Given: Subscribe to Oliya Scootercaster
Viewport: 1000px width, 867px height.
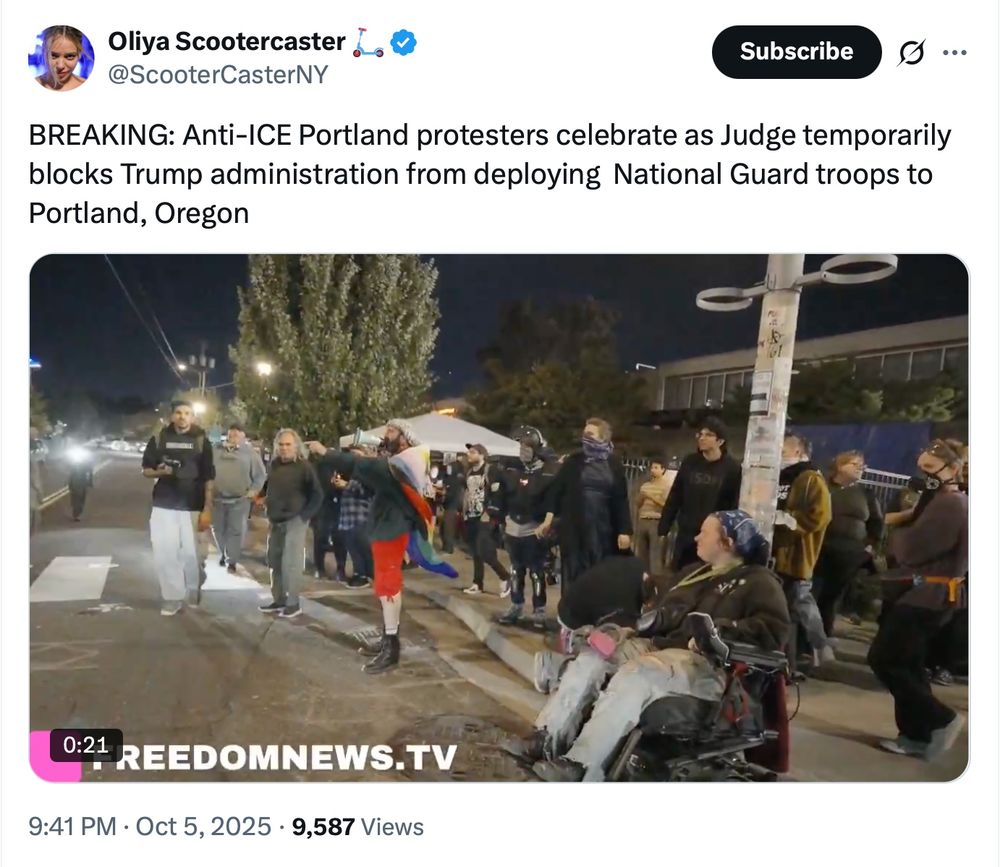Looking at the screenshot, I should 797,52.
